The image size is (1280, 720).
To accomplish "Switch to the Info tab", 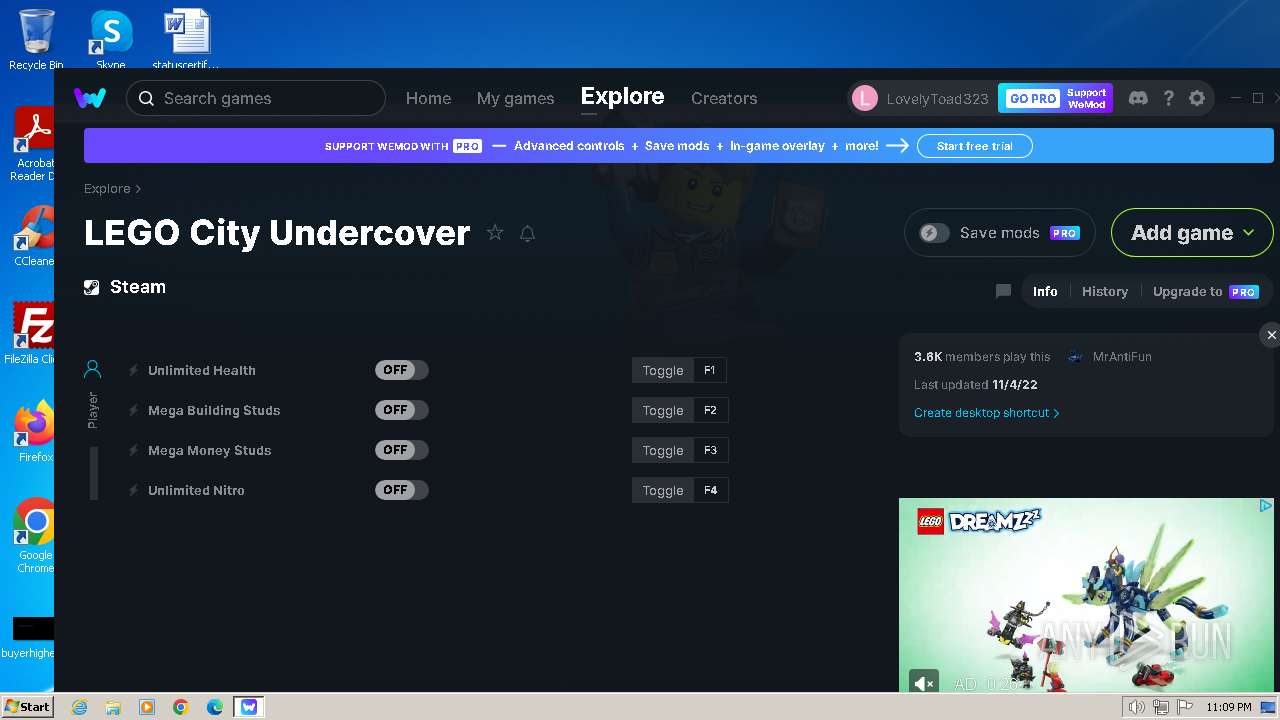I will click(x=1045, y=291).
